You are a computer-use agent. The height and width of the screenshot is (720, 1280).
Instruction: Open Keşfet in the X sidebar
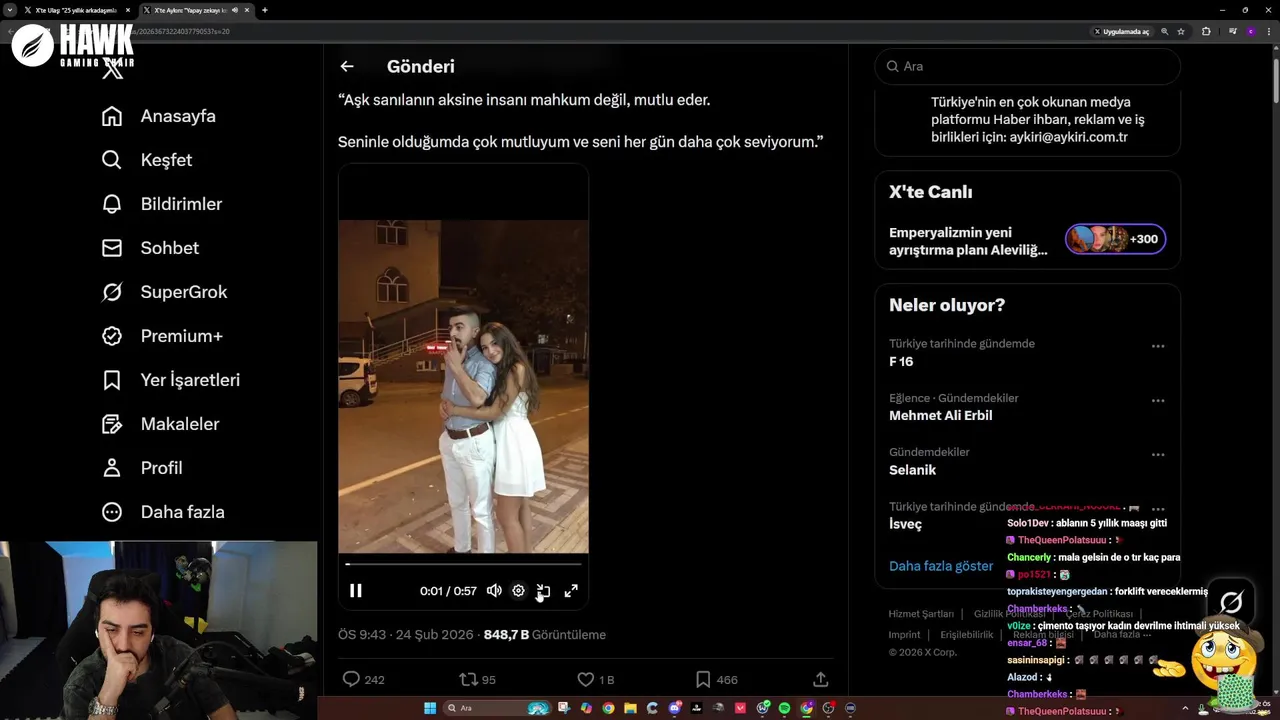click(147, 160)
